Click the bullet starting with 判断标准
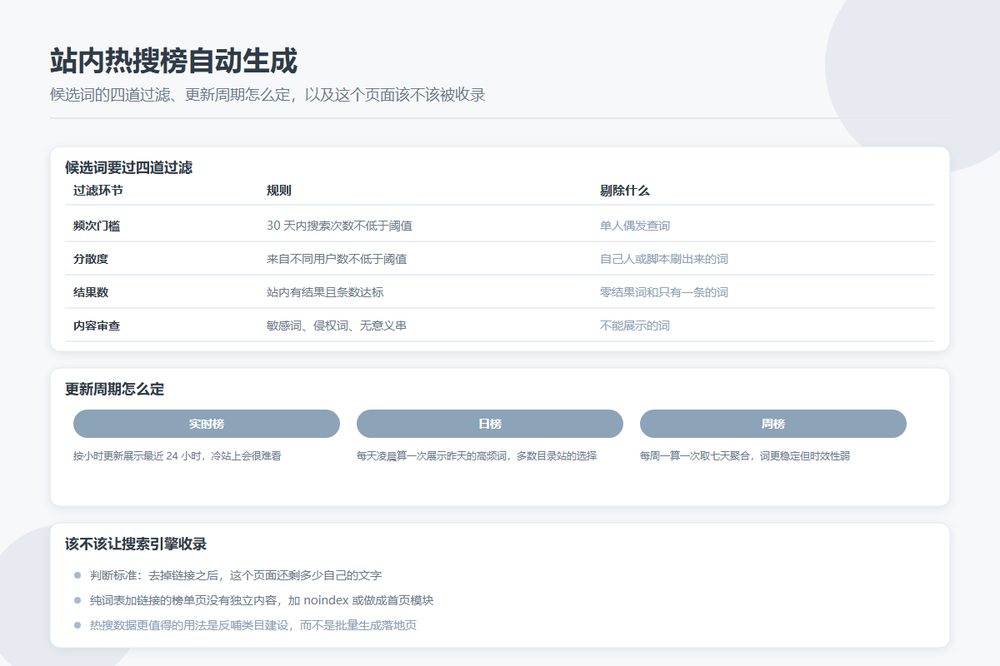 (235, 575)
